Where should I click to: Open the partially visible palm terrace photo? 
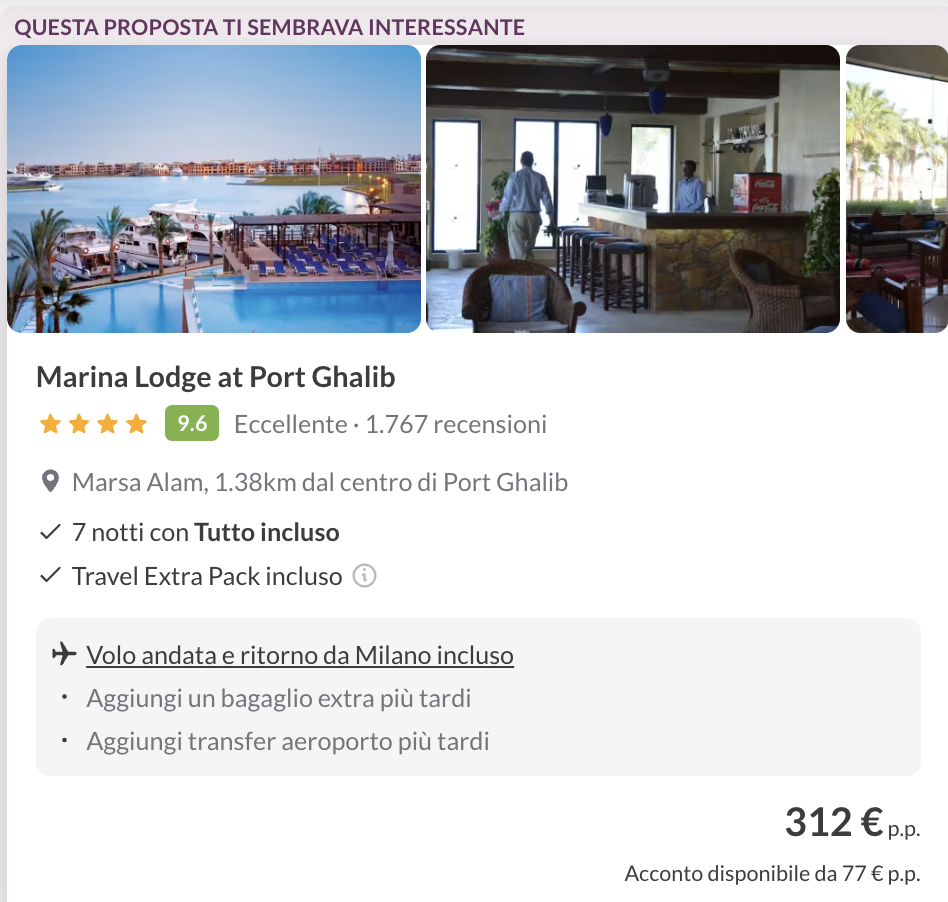click(897, 189)
